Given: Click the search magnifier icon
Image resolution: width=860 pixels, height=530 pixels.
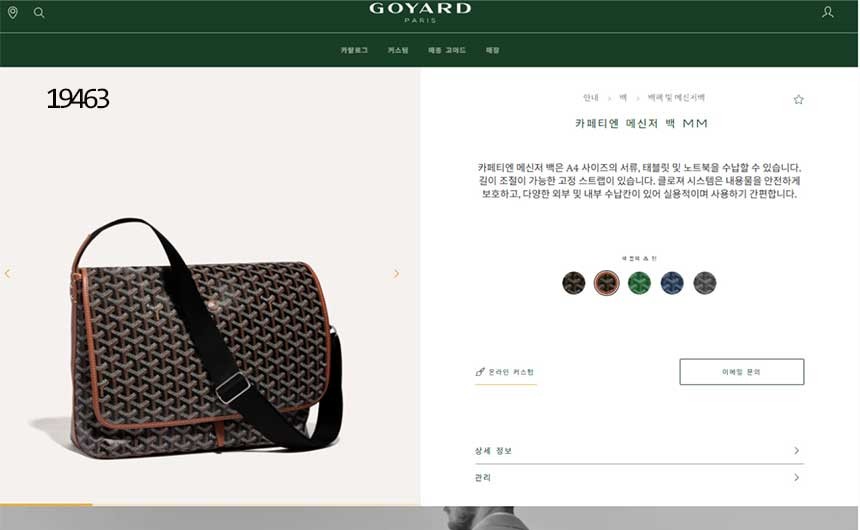Looking at the screenshot, I should pos(39,12).
